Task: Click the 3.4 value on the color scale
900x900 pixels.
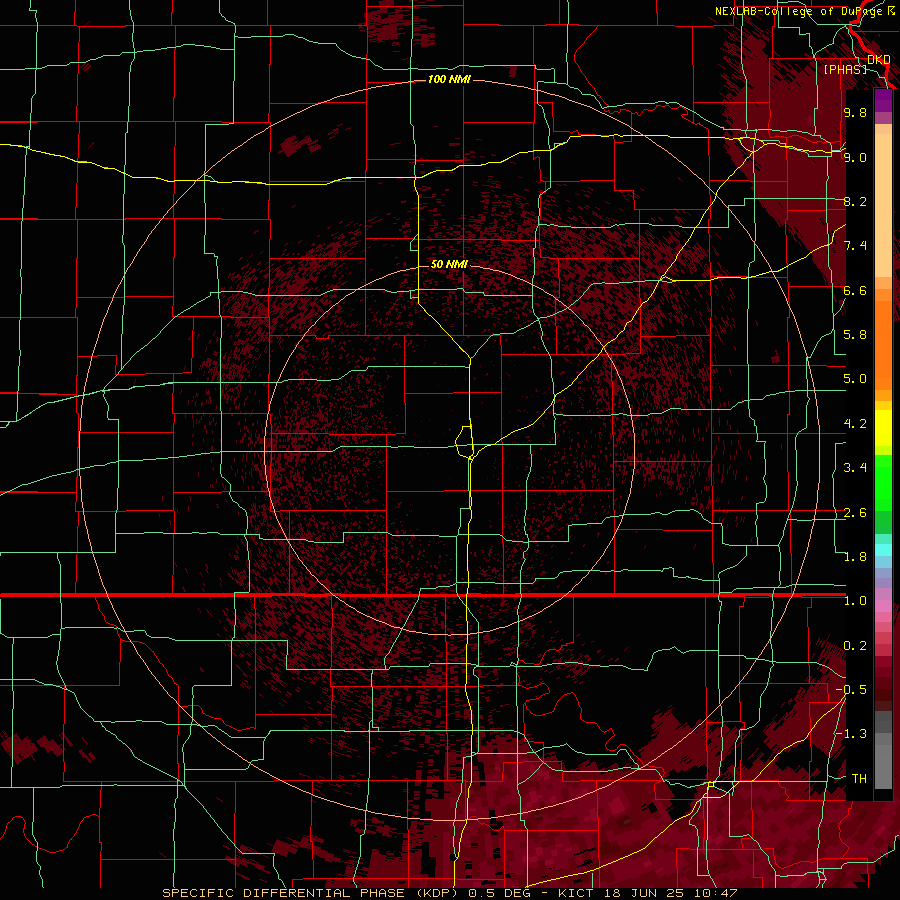Action: pyautogui.click(x=855, y=468)
